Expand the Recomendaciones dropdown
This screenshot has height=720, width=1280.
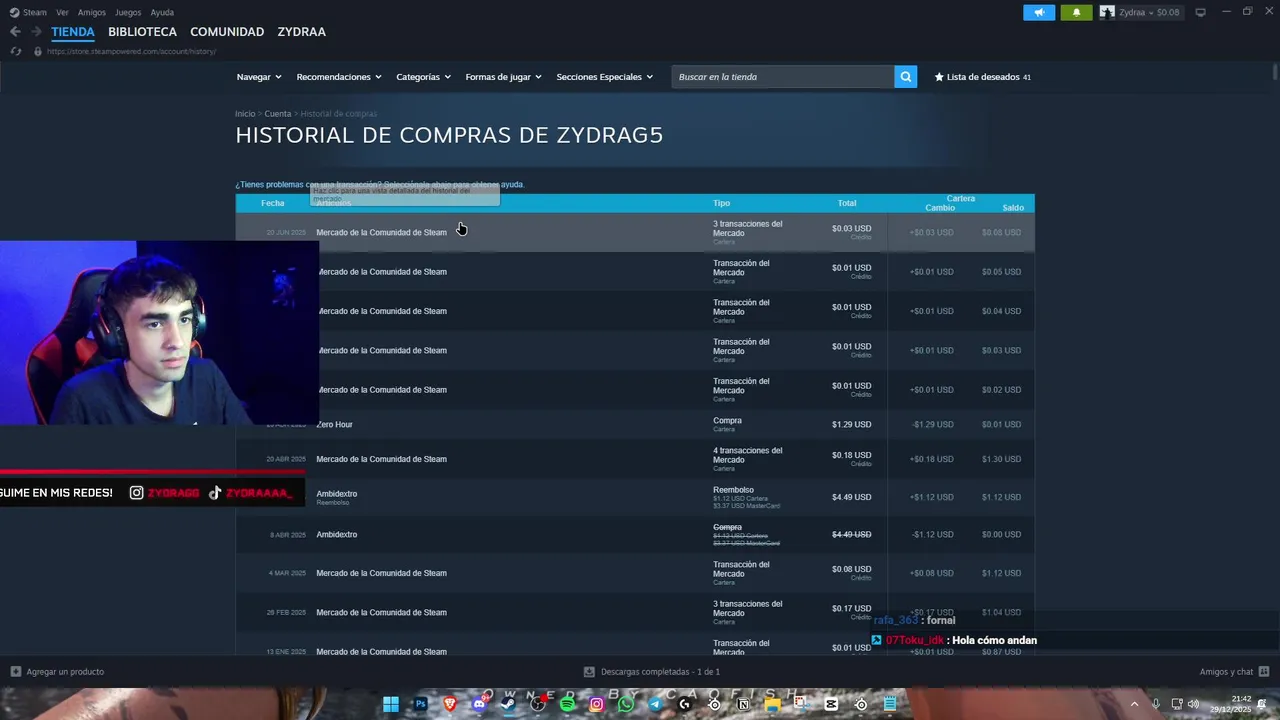pyautogui.click(x=339, y=77)
